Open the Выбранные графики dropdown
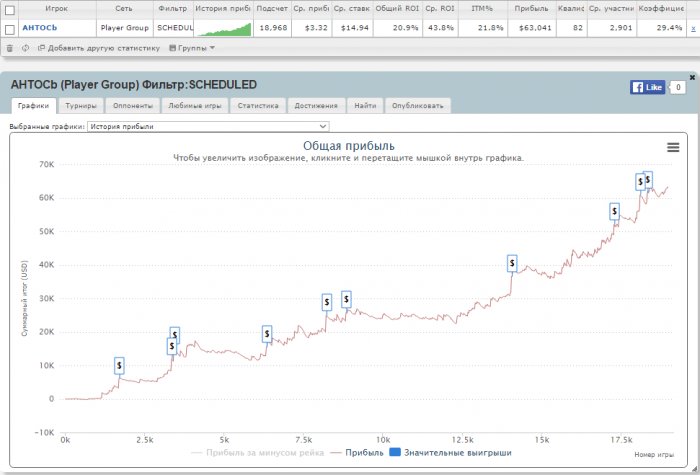The image size is (700, 475). pyautogui.click(x=208, y=126)
